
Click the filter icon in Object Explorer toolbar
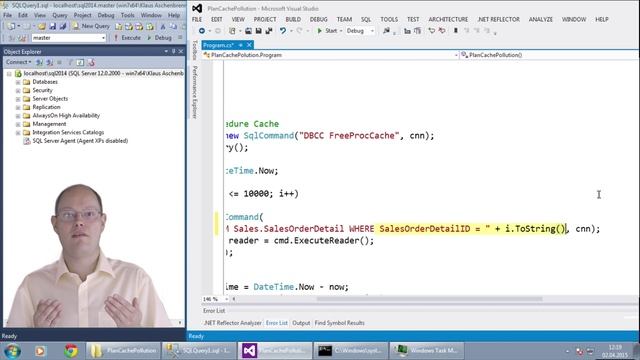(x=70, y=62)
